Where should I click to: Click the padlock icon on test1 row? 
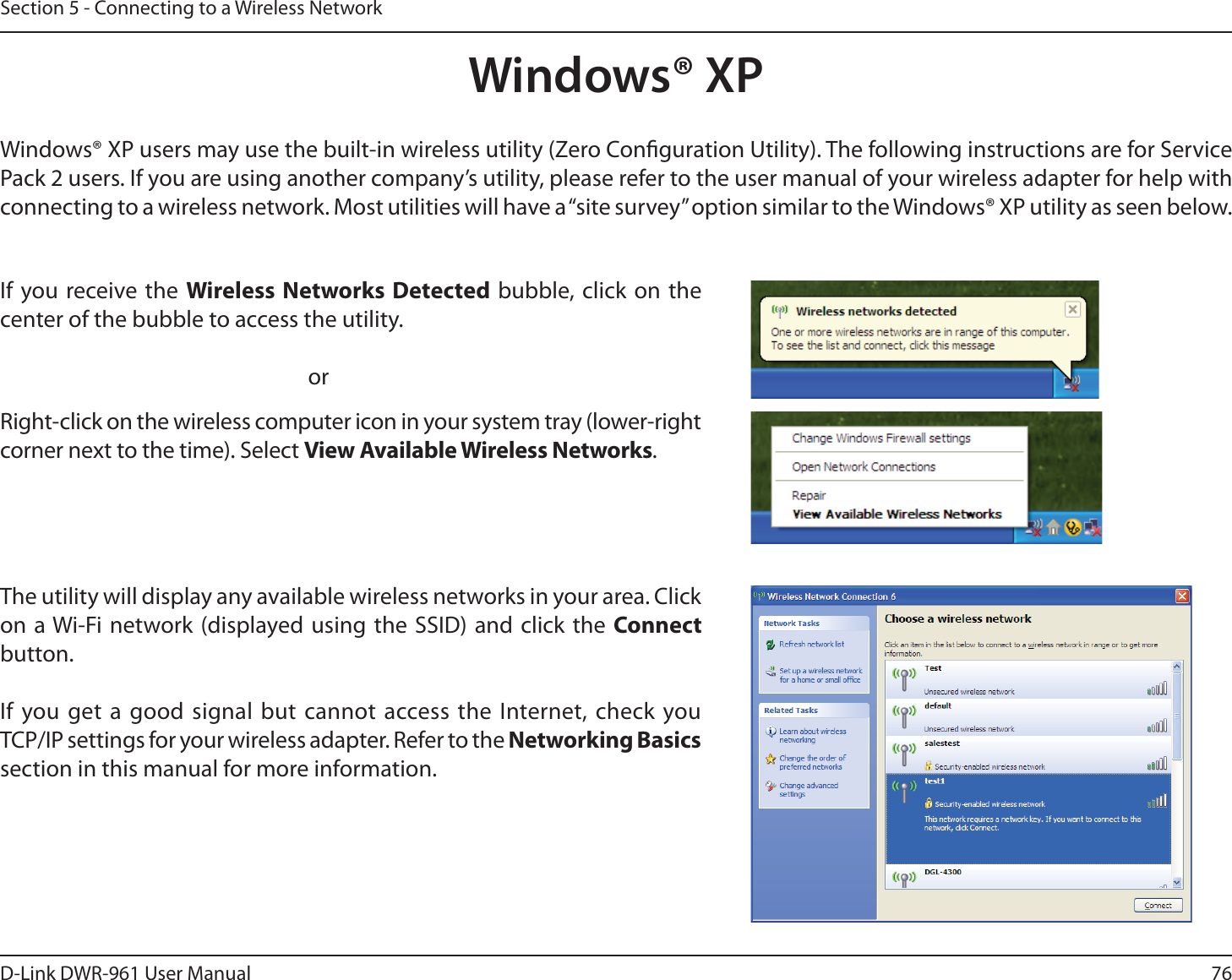click(929, 803)
